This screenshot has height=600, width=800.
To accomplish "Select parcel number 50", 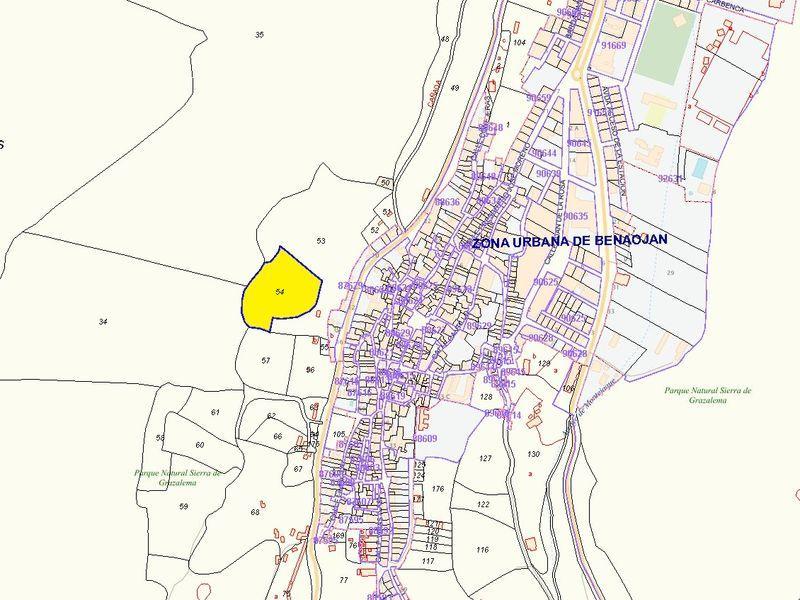I will 385,183.
